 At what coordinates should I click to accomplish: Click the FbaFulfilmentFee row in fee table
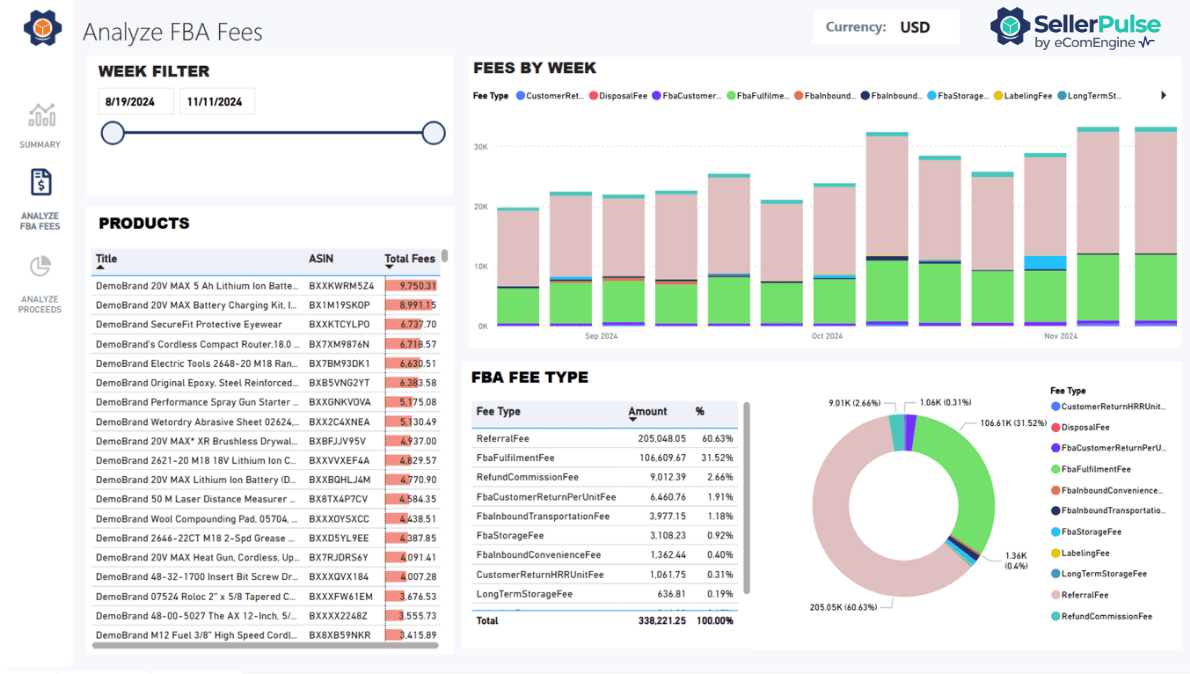pos(605,458)
